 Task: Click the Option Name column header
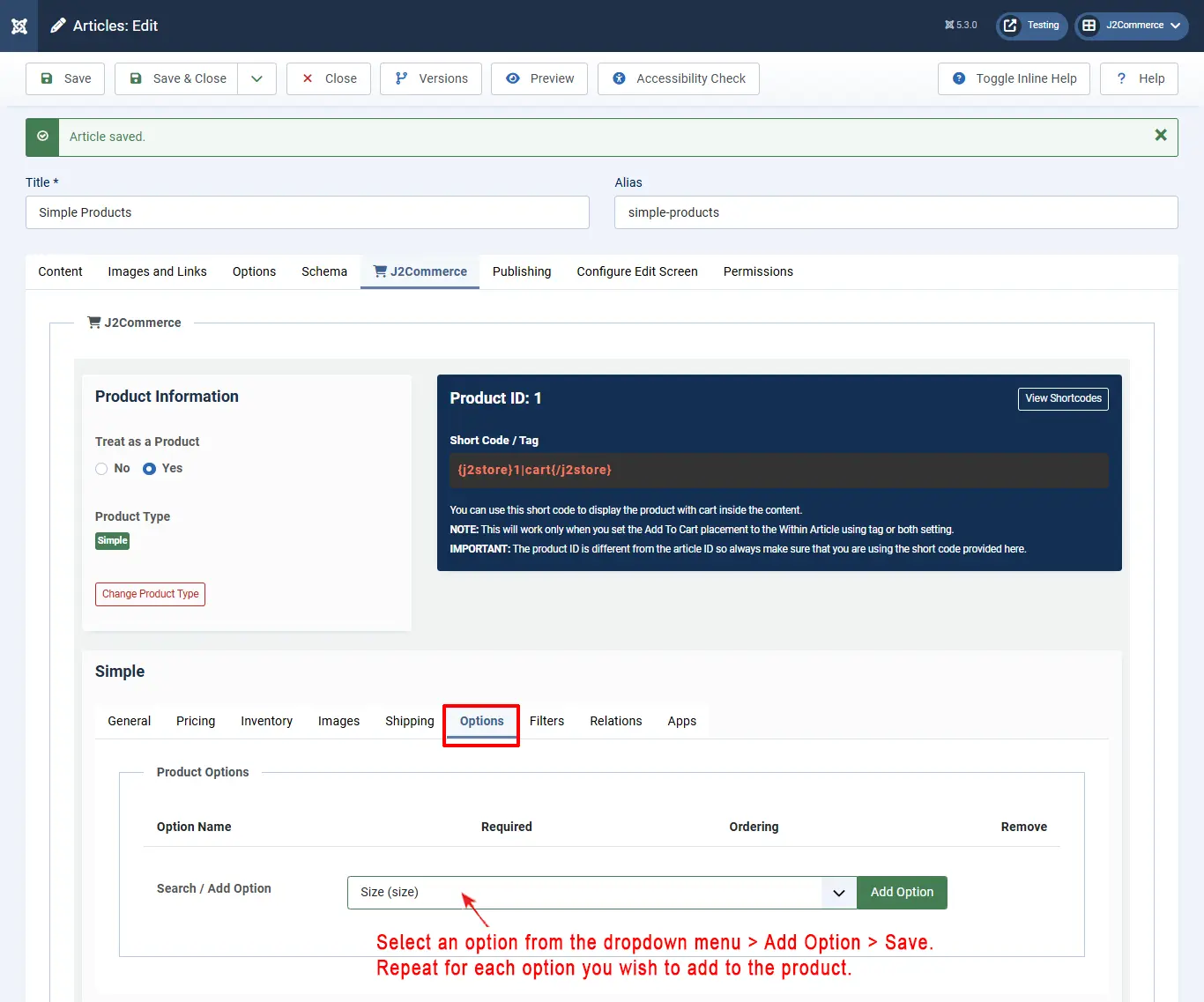[x=194, y=827]
